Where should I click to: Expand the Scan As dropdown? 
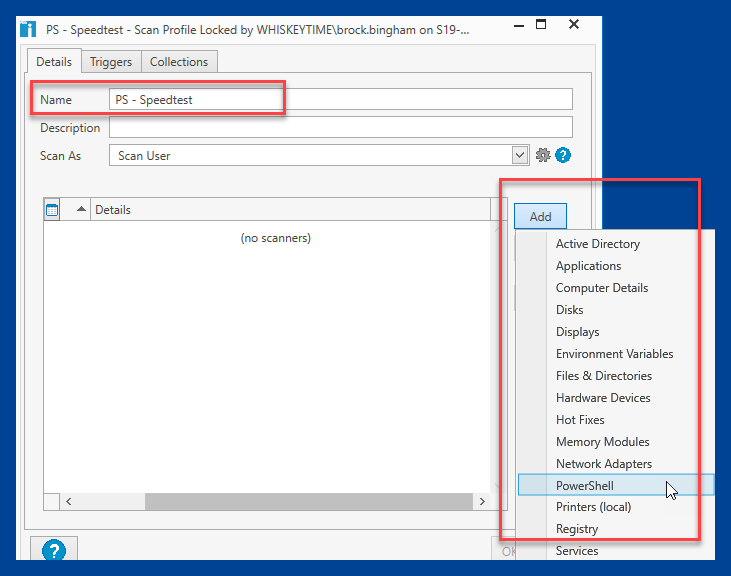click(x=520, y=155)
